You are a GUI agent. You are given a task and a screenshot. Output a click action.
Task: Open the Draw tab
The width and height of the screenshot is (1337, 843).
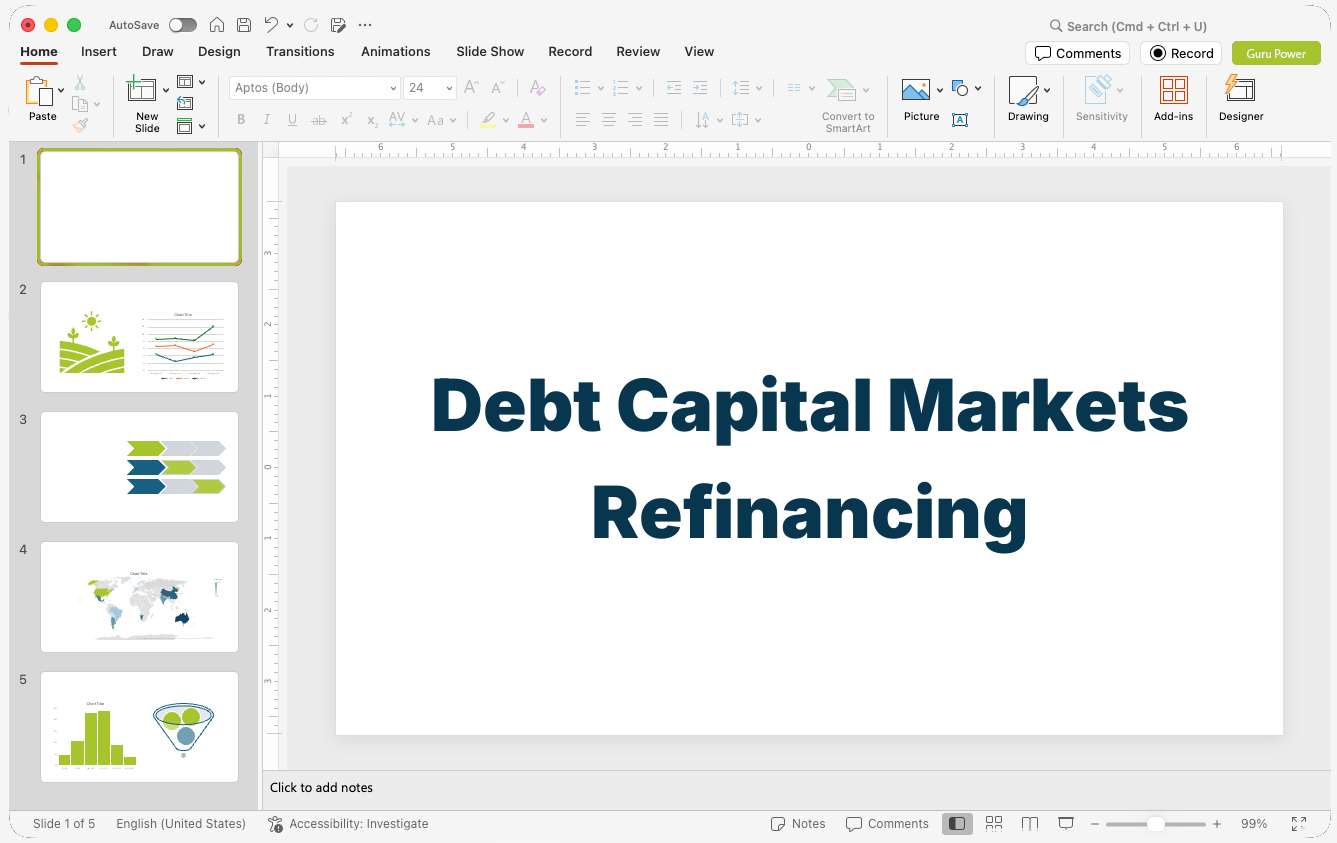point(158,52)
